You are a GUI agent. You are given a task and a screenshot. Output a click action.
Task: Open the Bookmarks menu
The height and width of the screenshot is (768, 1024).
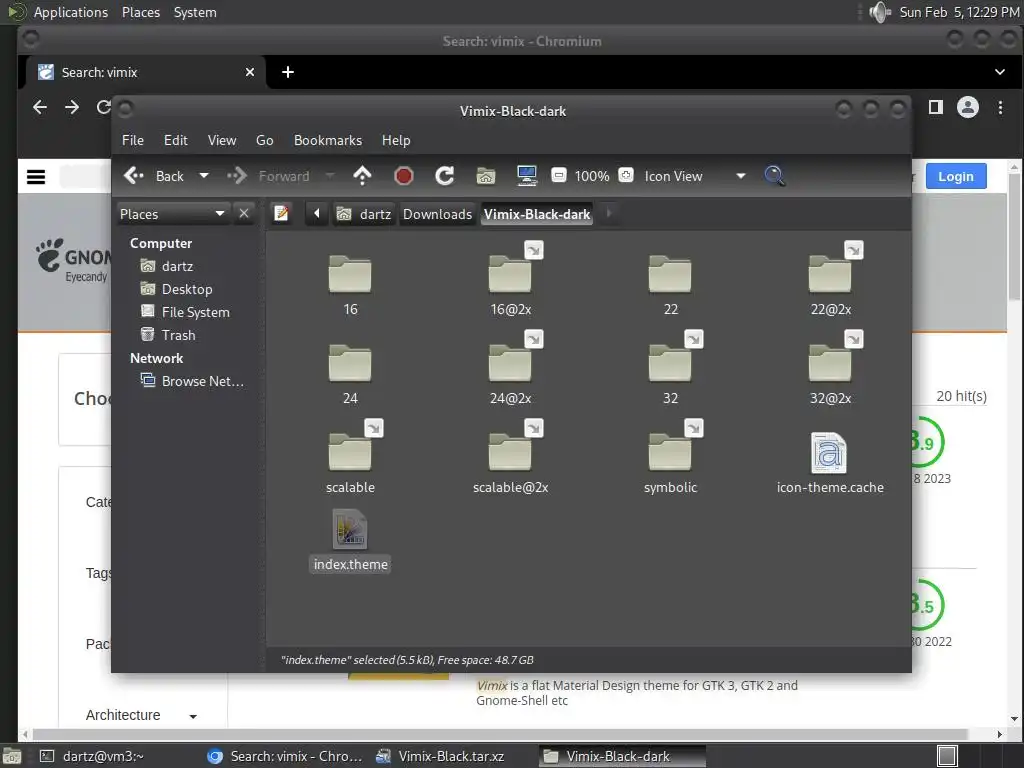pos(328,140)
